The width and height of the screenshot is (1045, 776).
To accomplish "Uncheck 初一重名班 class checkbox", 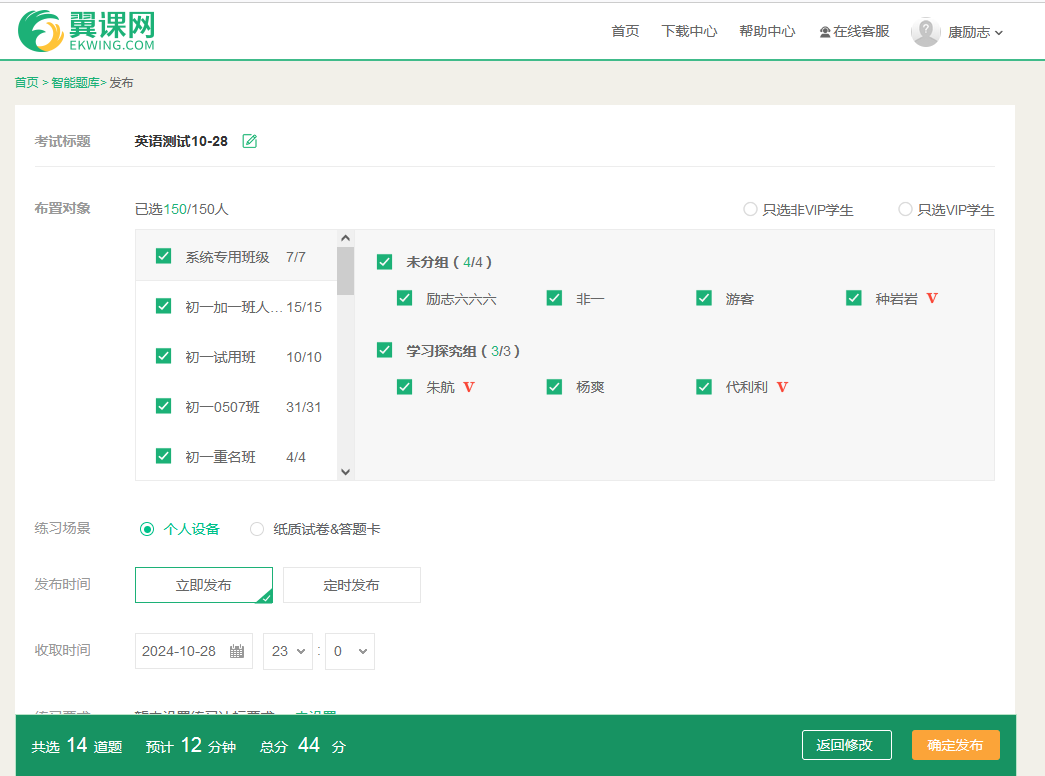I will (x=163, y=456).
